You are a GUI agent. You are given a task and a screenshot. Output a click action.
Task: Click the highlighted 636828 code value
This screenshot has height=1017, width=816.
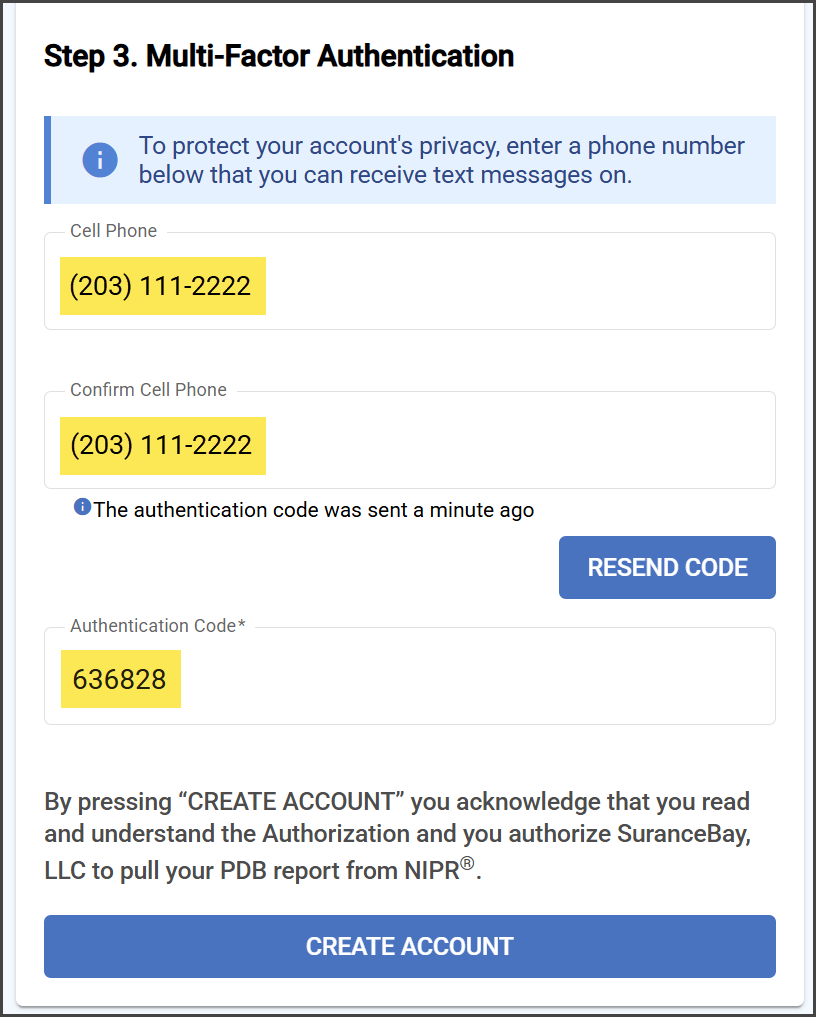click(x=121, y=679)
